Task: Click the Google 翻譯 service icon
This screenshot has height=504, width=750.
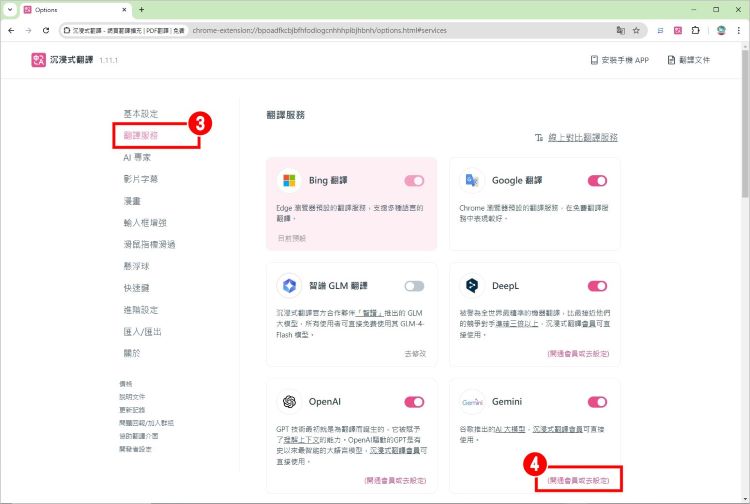Action: click(x=472, y=181)
